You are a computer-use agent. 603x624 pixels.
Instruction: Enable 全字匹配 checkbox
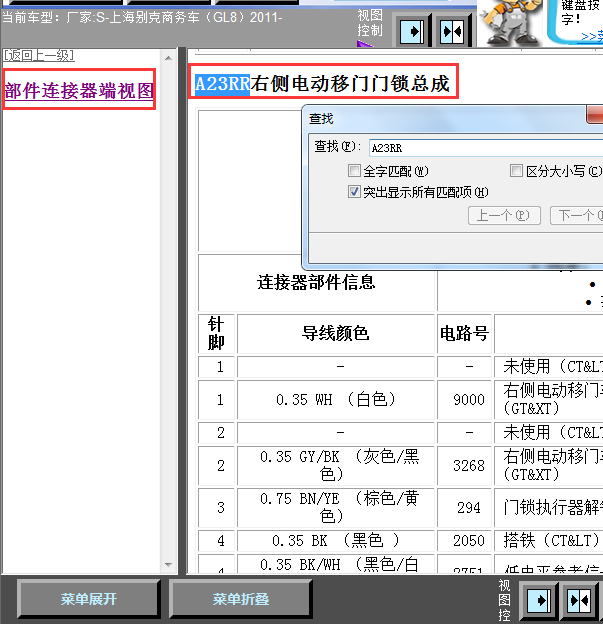pos(354,171)
